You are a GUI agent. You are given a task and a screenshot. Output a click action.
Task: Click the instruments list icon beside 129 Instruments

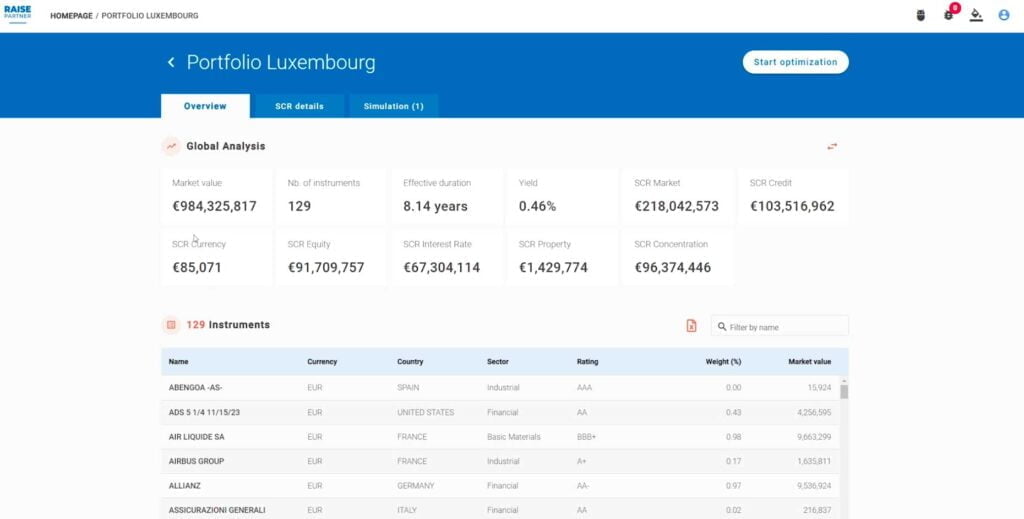(171, 325)
